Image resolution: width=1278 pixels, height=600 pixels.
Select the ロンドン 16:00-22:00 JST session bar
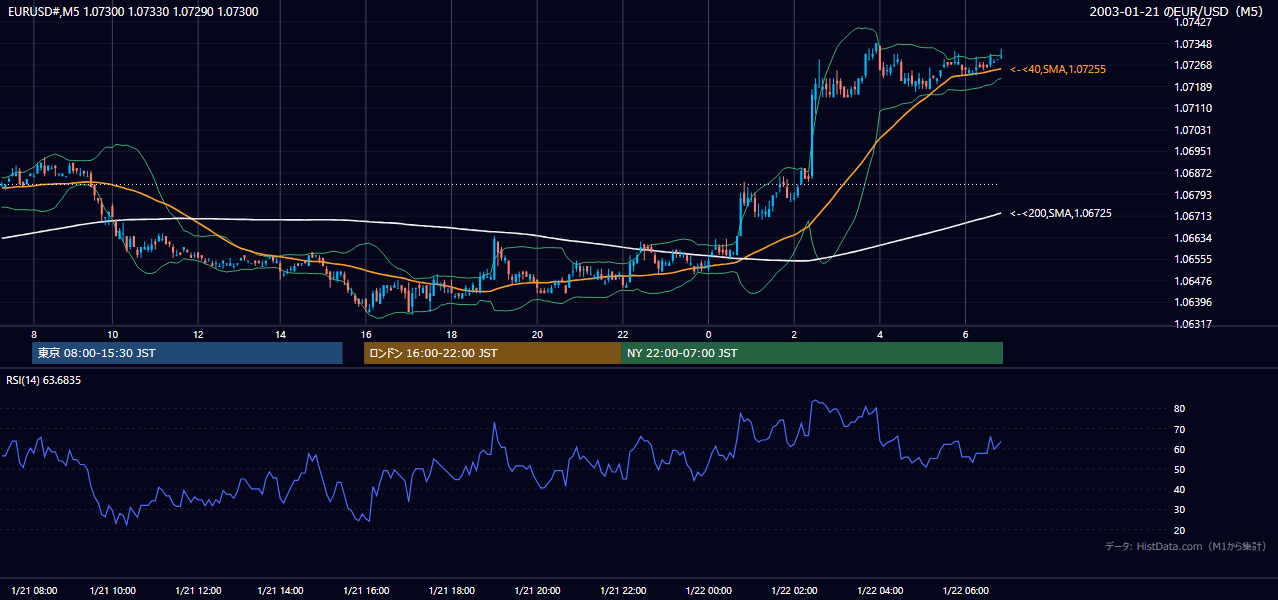[x=492, y=353]
